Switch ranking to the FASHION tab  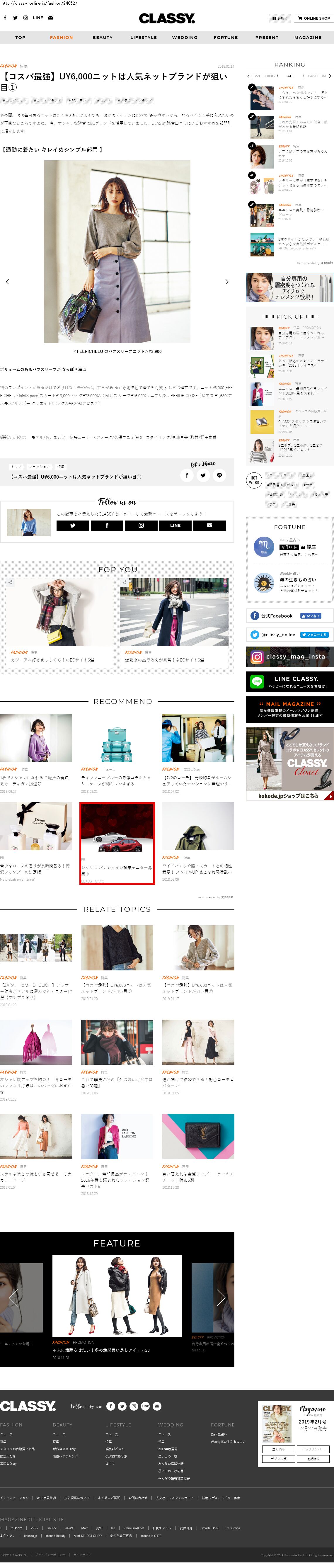pos(316,77)
